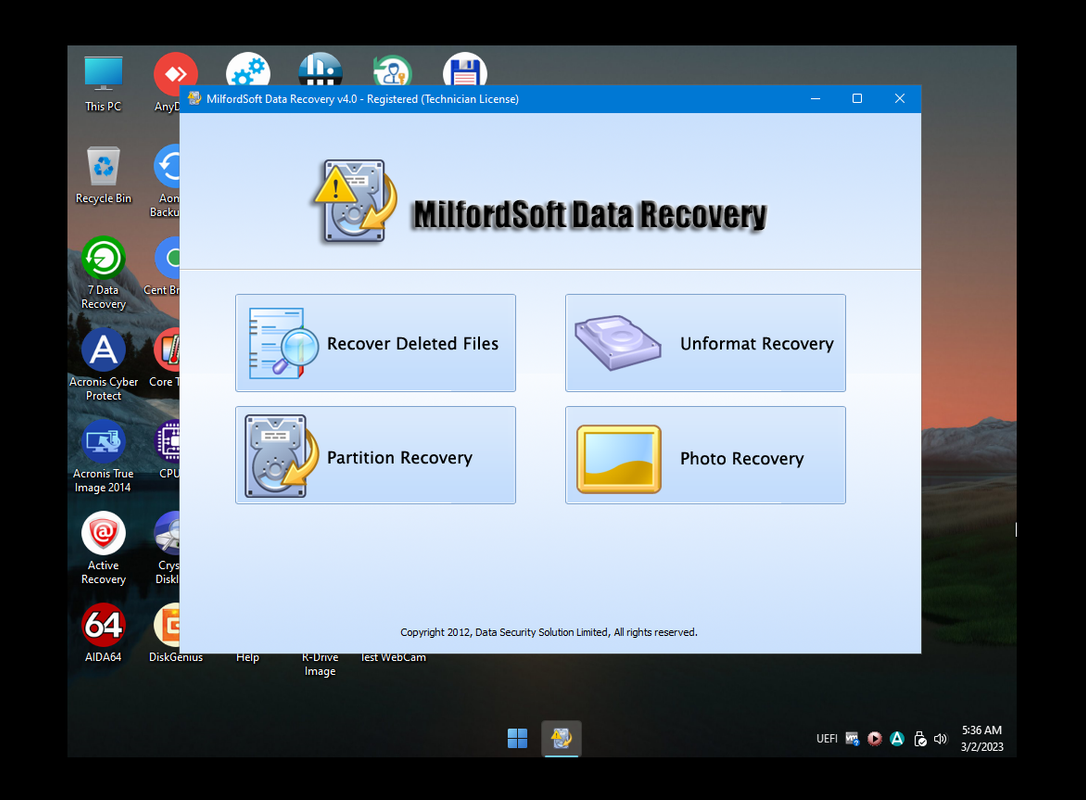Select the Help desktop shortcut label
Viewport: 1086px width, 800px height.
[247, 657]
